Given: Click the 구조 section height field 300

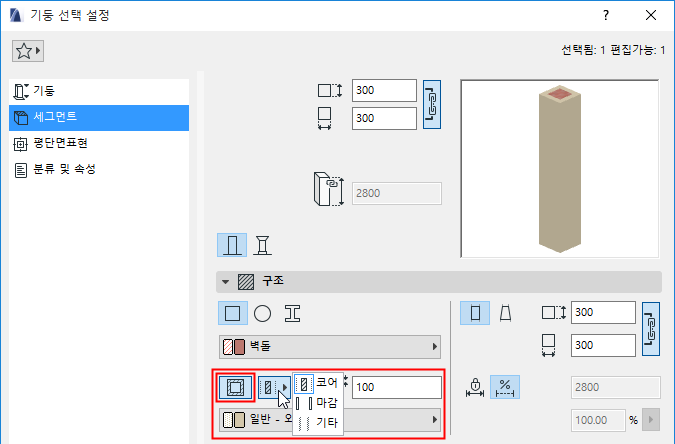Looking at the screenshot, I should coord(603,313).
